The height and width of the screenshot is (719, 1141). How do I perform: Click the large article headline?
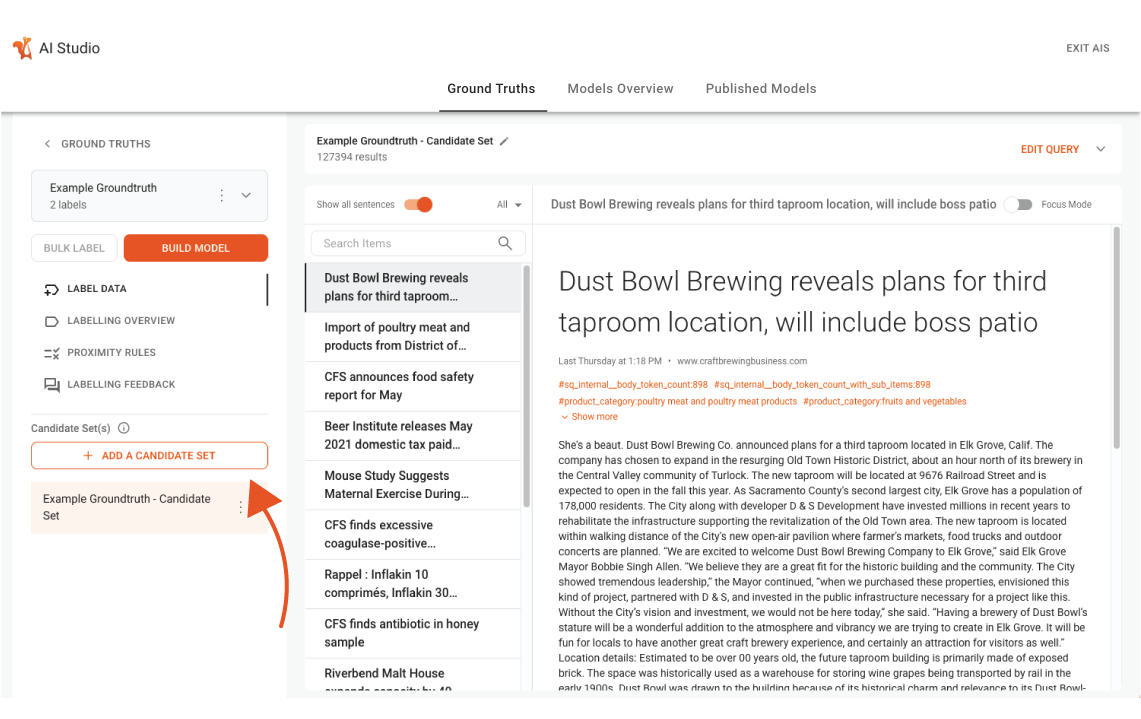[x=802, y=302]
